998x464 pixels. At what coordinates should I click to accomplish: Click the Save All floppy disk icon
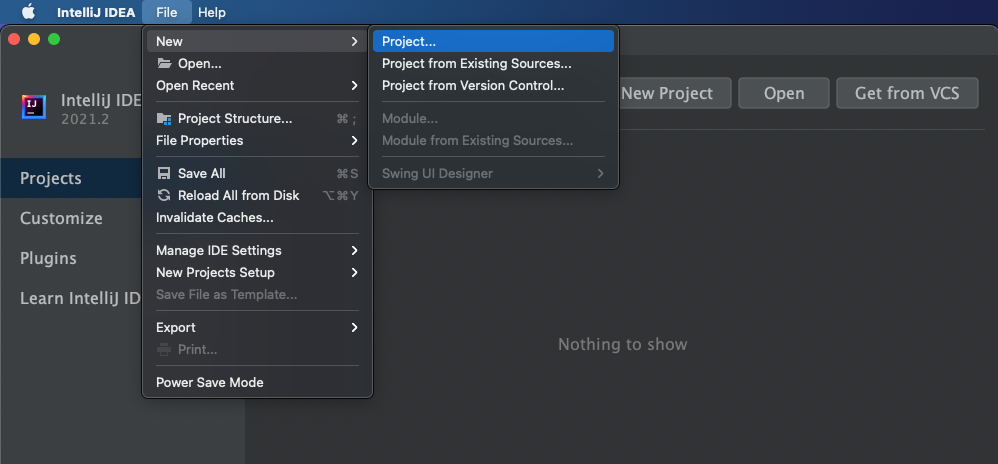pyautogui.click(x=164, y=174)
